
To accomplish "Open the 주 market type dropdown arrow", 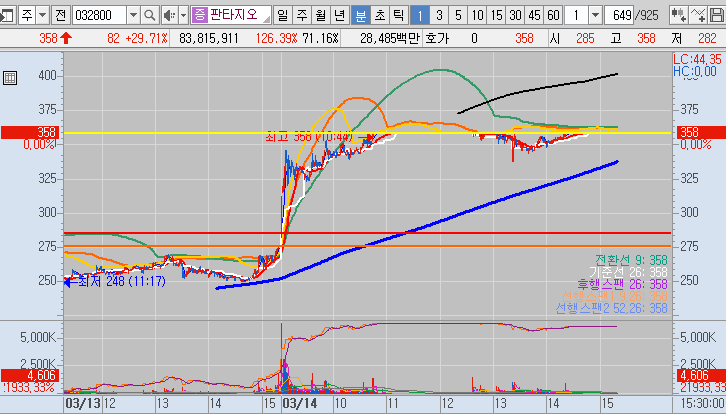I will point(43,16).
